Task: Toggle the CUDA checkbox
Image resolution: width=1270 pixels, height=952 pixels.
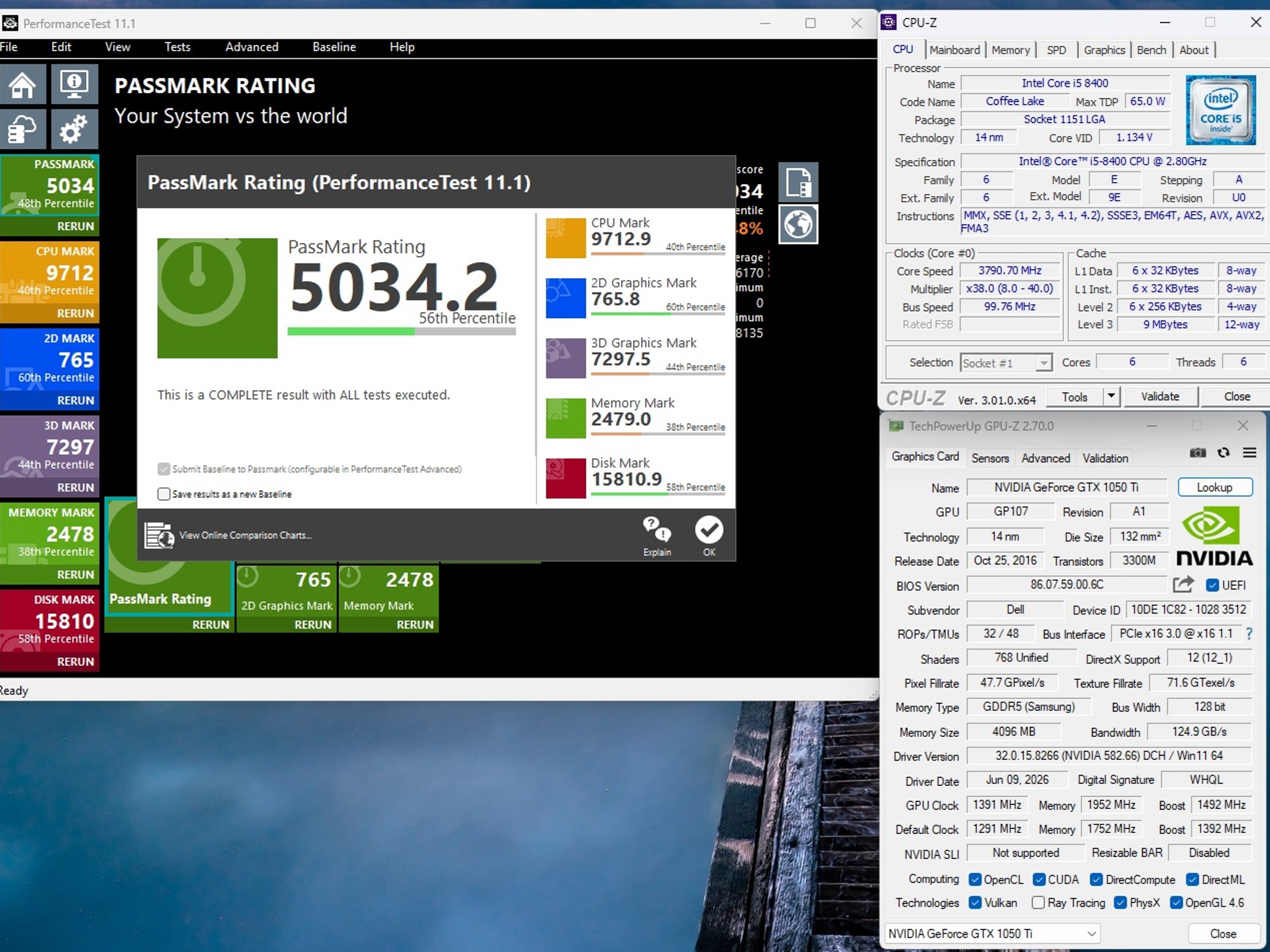Action: [1039, 879]
